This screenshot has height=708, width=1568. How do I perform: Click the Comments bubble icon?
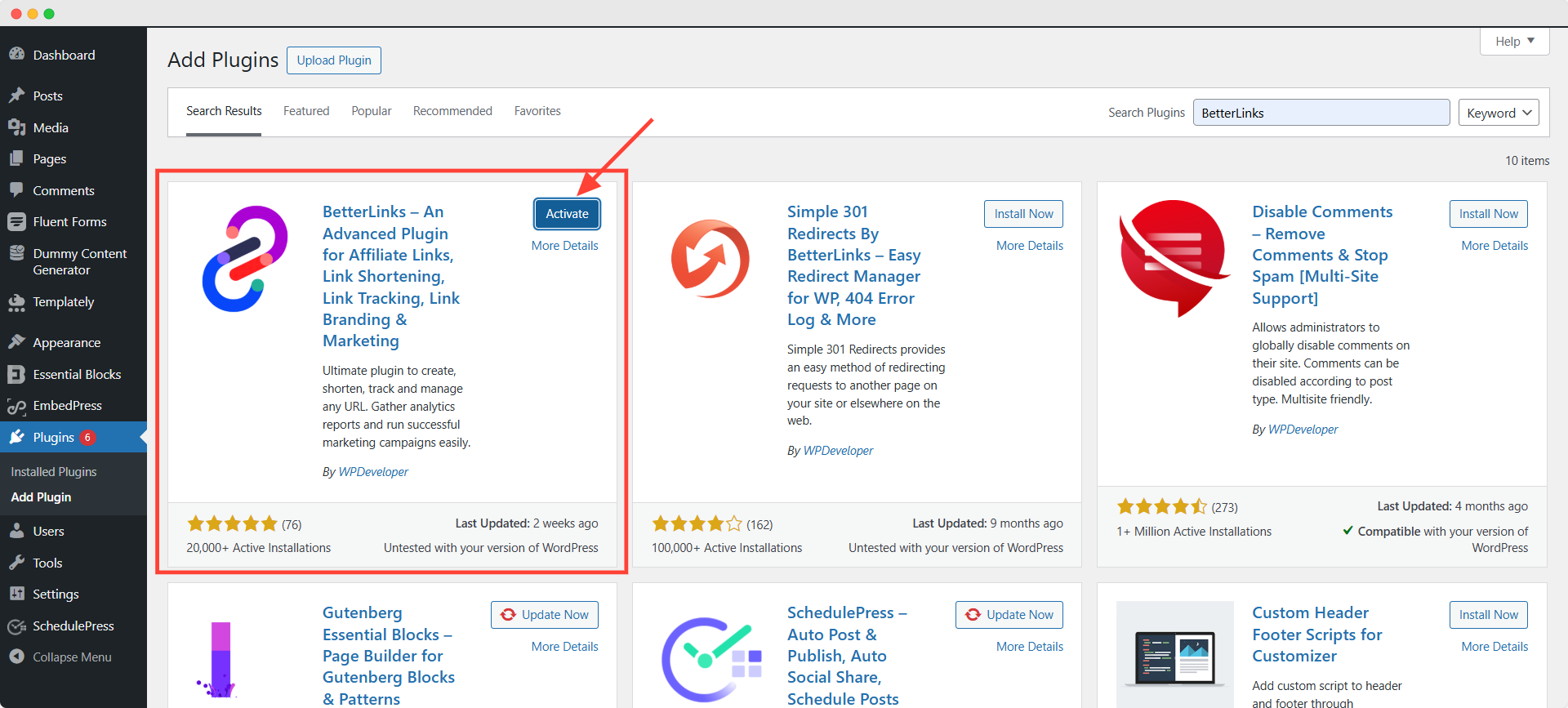click(x=16, y=190)
